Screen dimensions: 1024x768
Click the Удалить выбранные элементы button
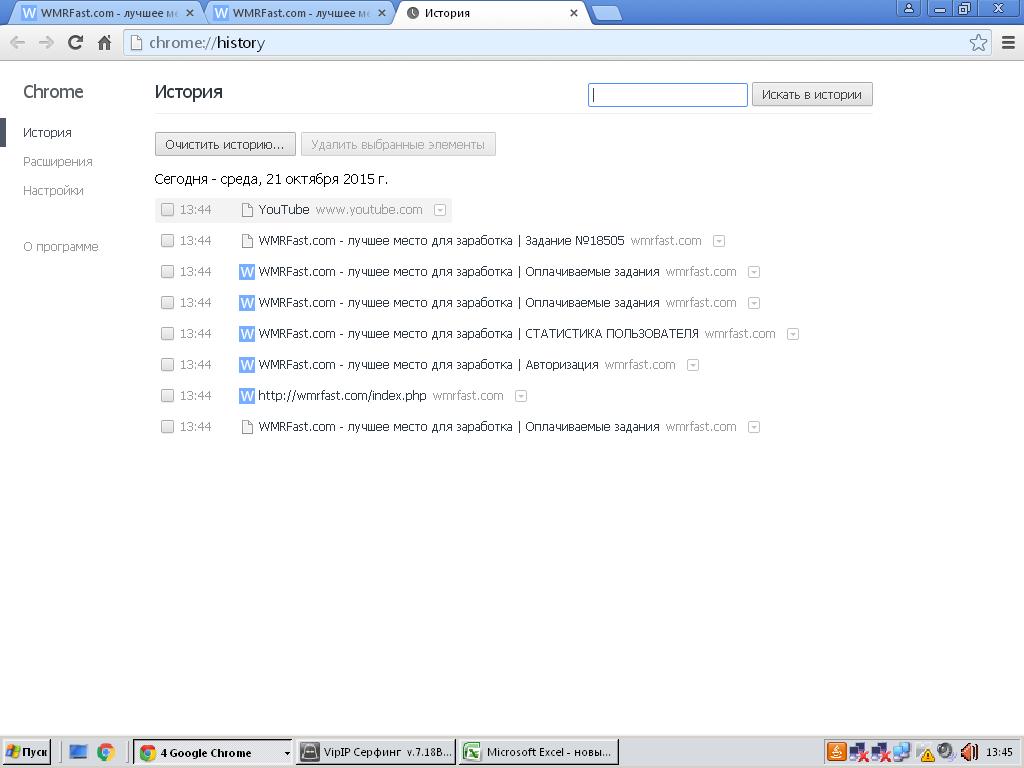tap(398, 144)
